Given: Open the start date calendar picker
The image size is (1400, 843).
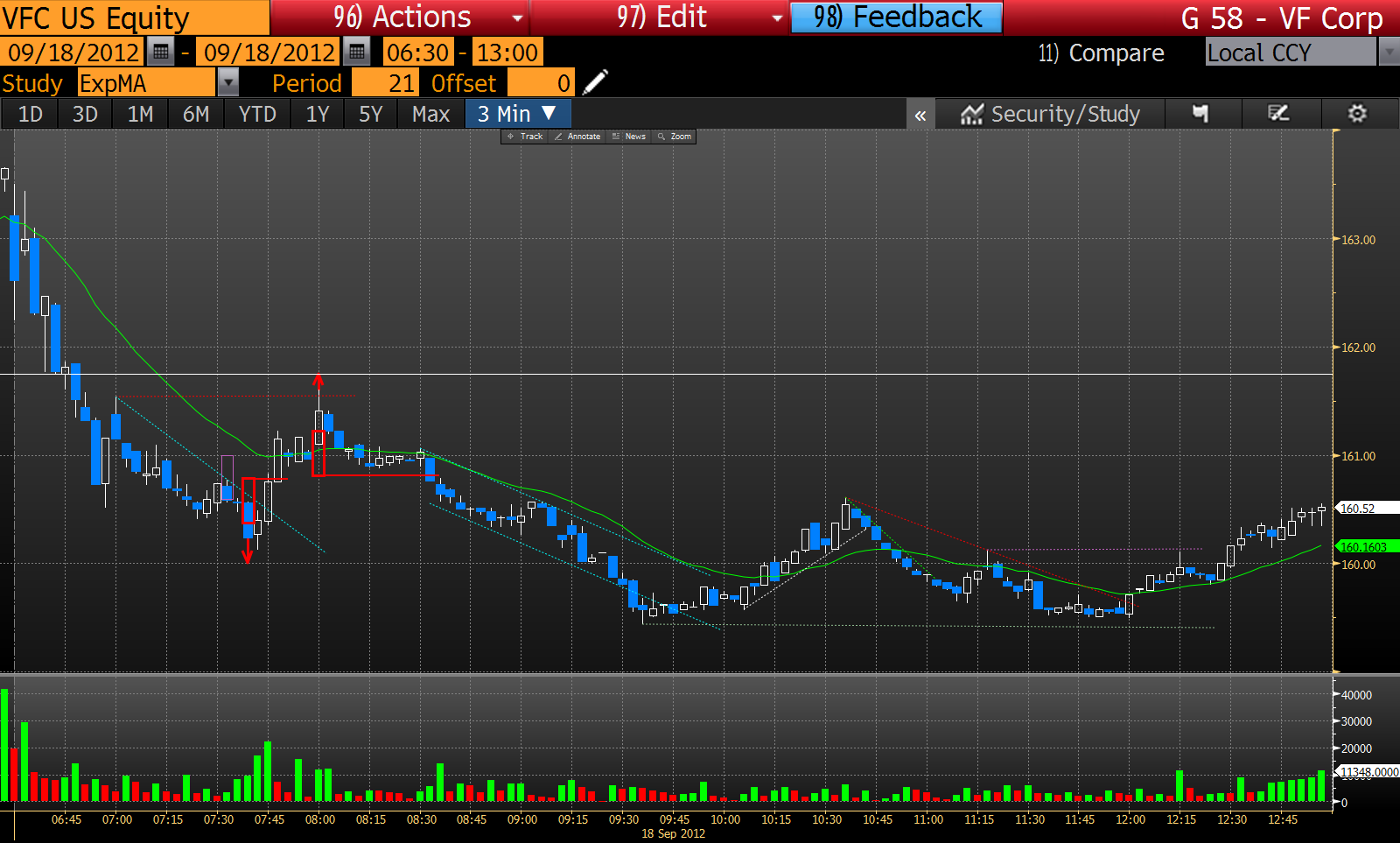Looking at the screenshot, I should pyautogui.click(x=160, y=53).
